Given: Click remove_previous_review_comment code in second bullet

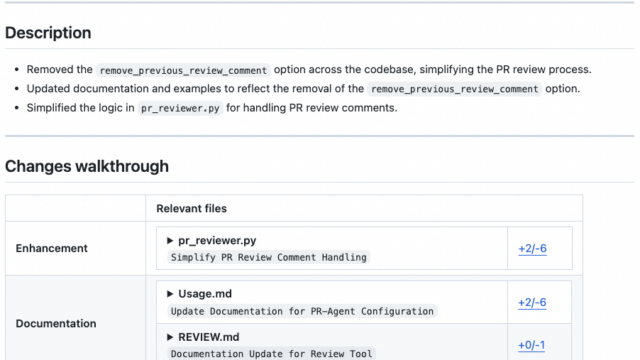Looking at the screenshot, I should (454, 89).
